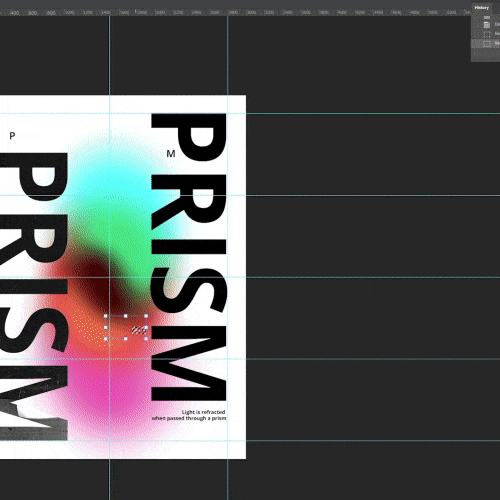The width and height of the screenshot is (500, 500).
Task: Grab the top-left transform handle
Action: (x=106, y=316)
